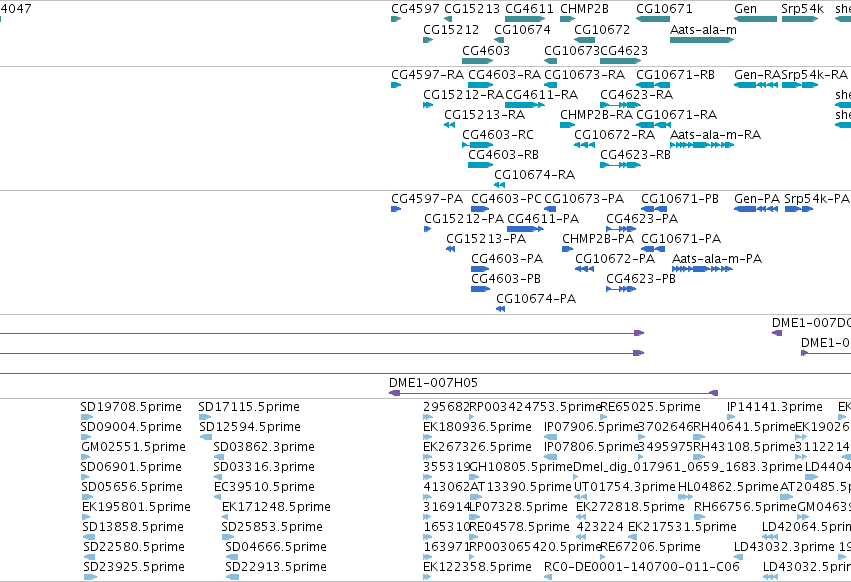Select the SD22913.5prime EST label

pos(276,567)
